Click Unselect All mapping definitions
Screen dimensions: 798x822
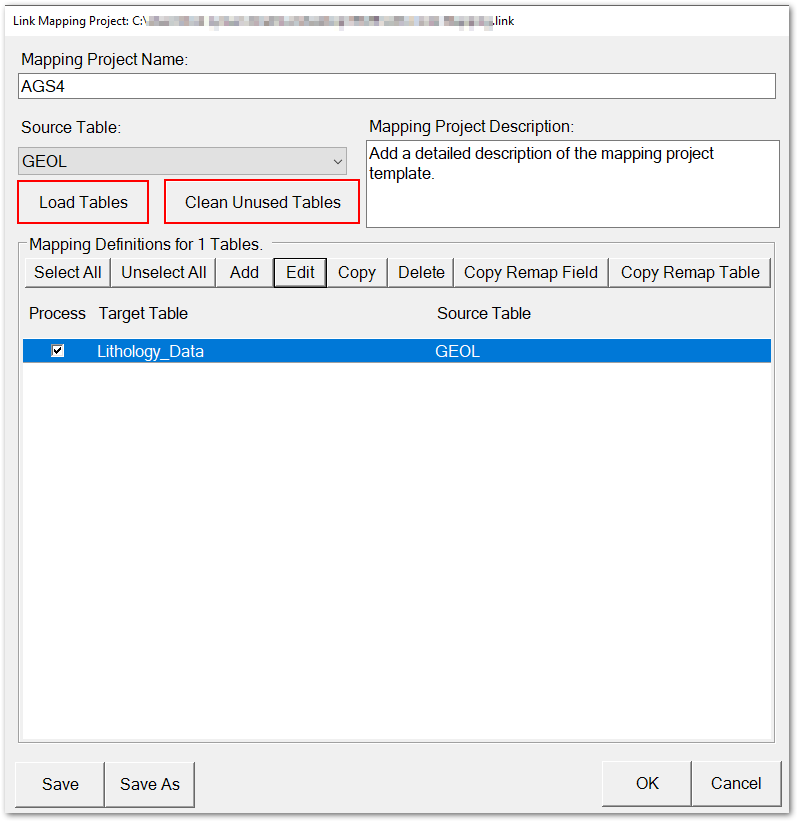tap(164, 273)
